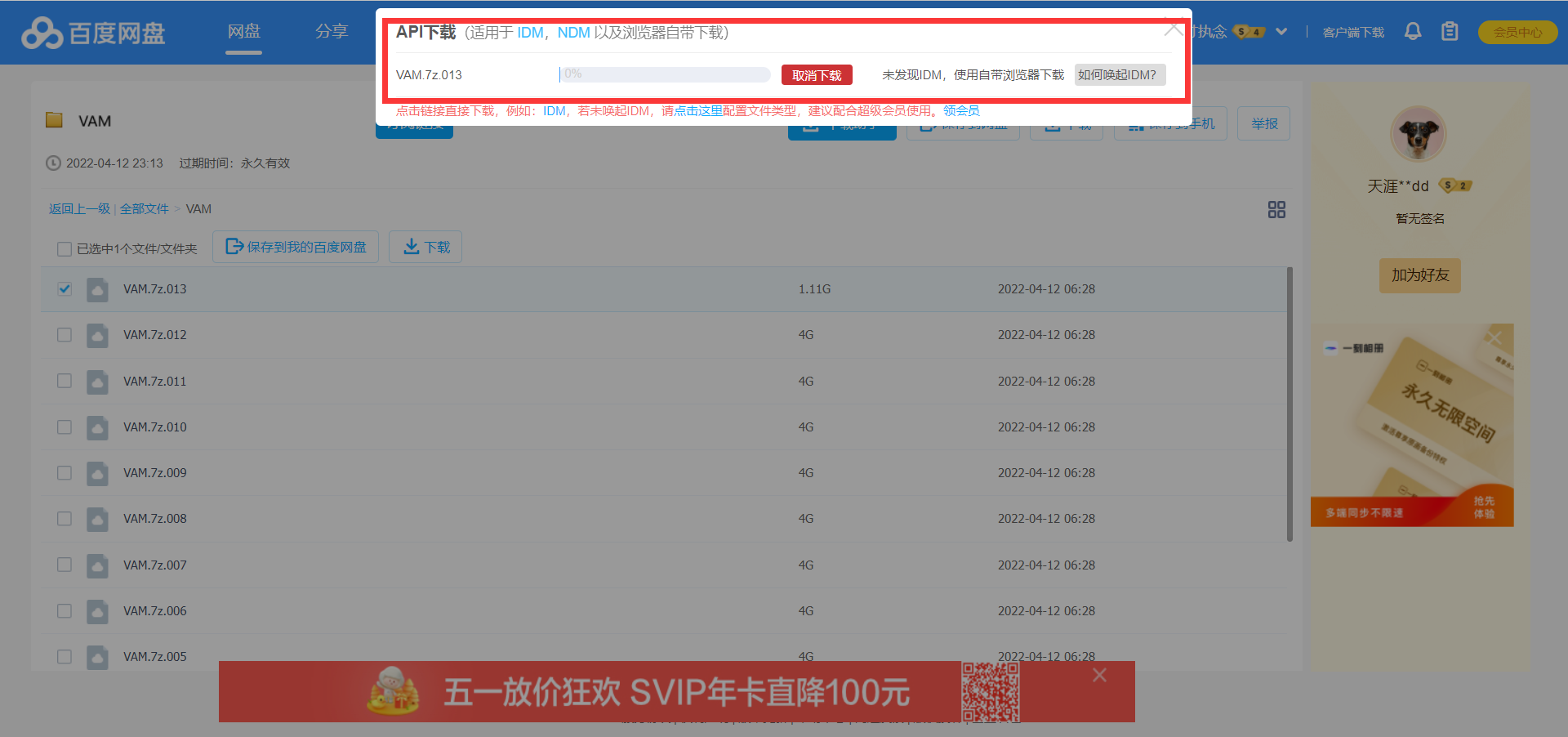
Task: Check the VAM.7z.010 checkbox
Action: (x=65, y=427)
